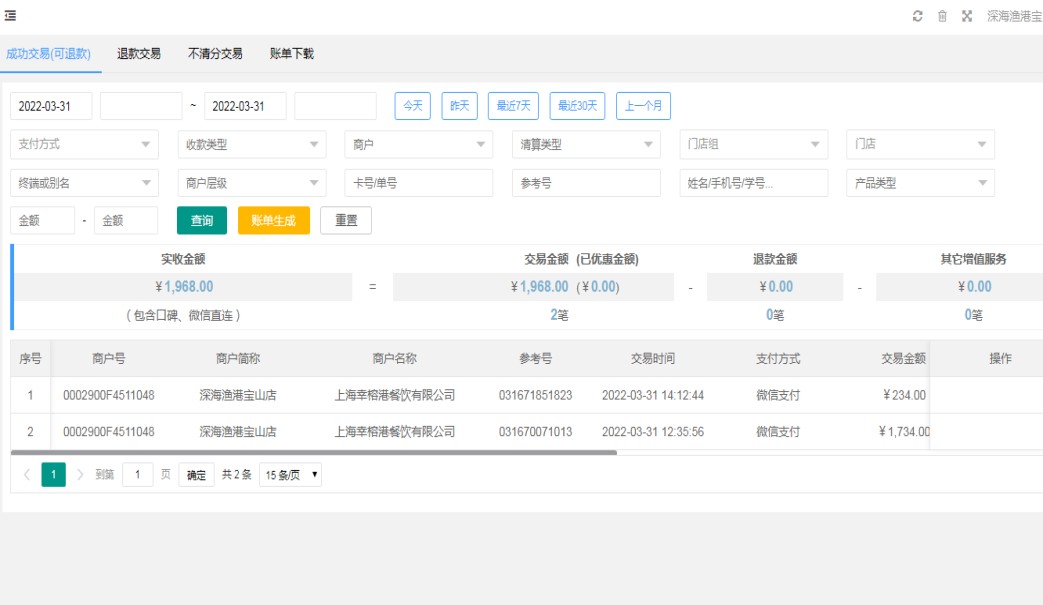Go to the next page arrow

pos(81,474)
